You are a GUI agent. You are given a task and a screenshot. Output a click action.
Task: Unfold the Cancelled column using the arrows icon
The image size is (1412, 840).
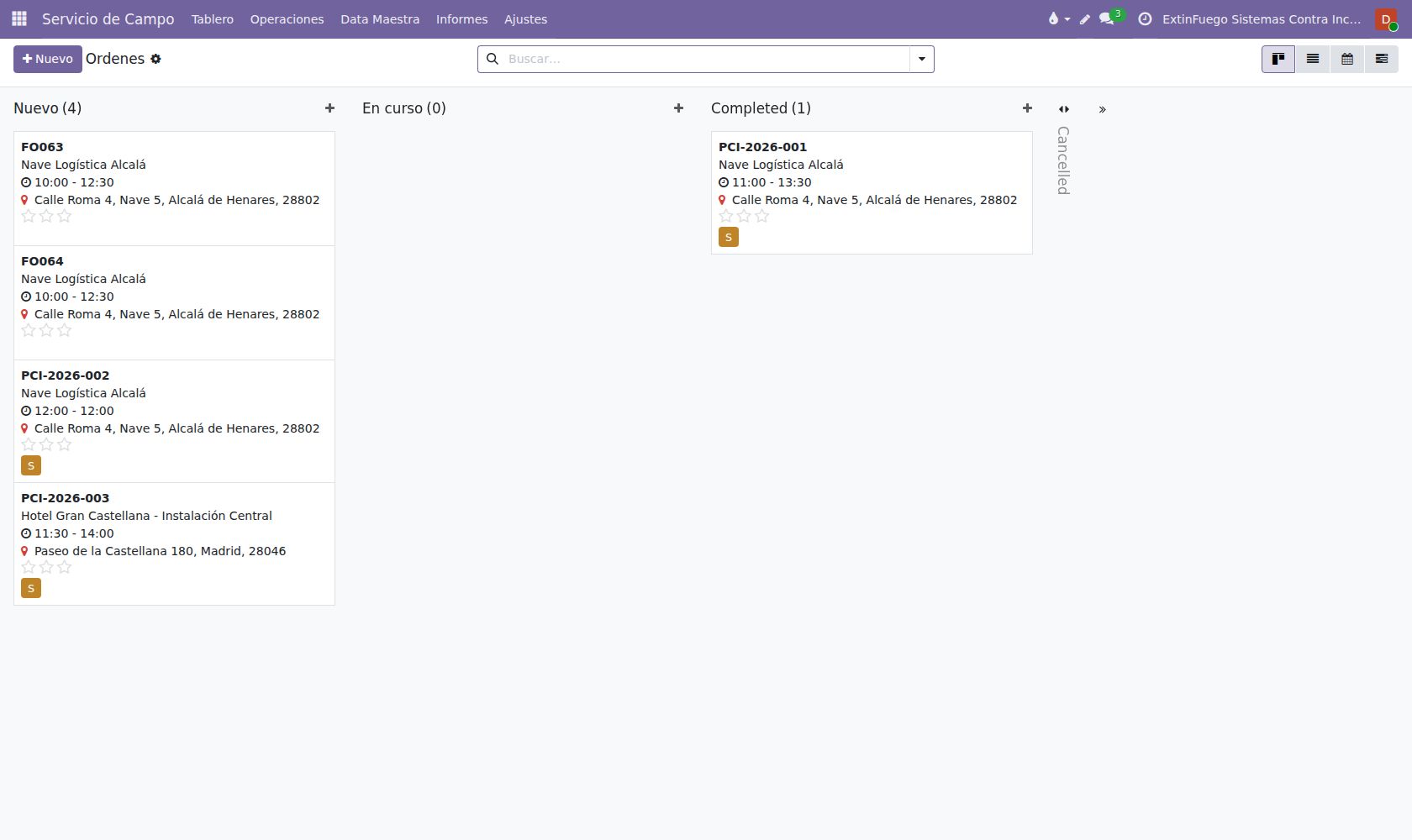click(x=1064, y=109)
